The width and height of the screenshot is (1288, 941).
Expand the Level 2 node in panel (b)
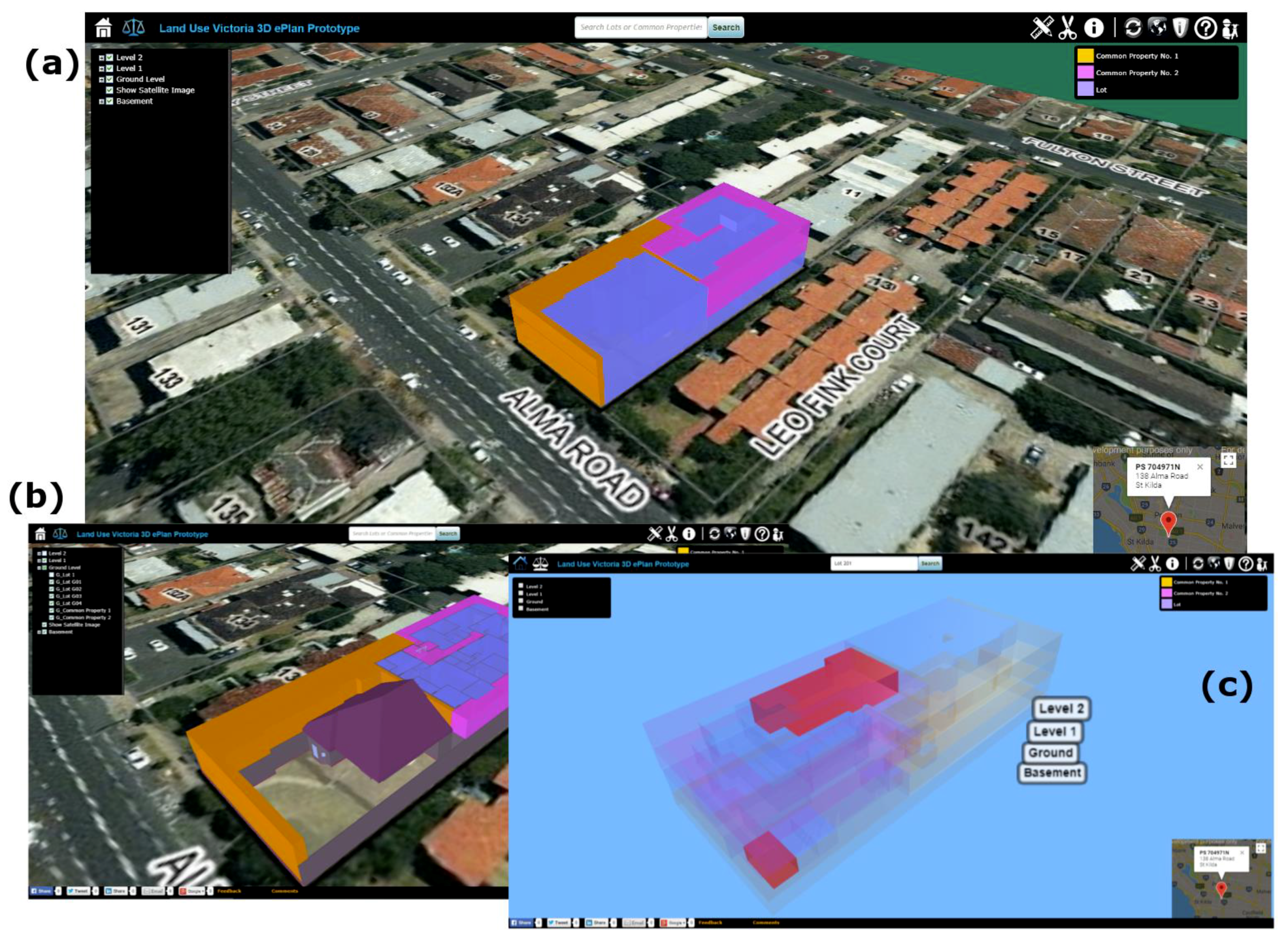(x=39, y=554)
